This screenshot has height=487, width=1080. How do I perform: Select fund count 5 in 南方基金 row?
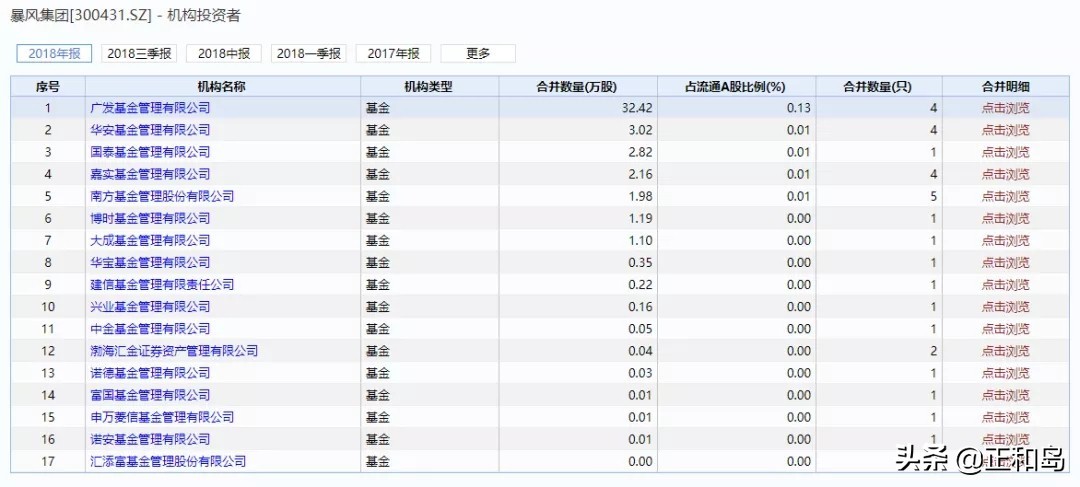[879, 196]
